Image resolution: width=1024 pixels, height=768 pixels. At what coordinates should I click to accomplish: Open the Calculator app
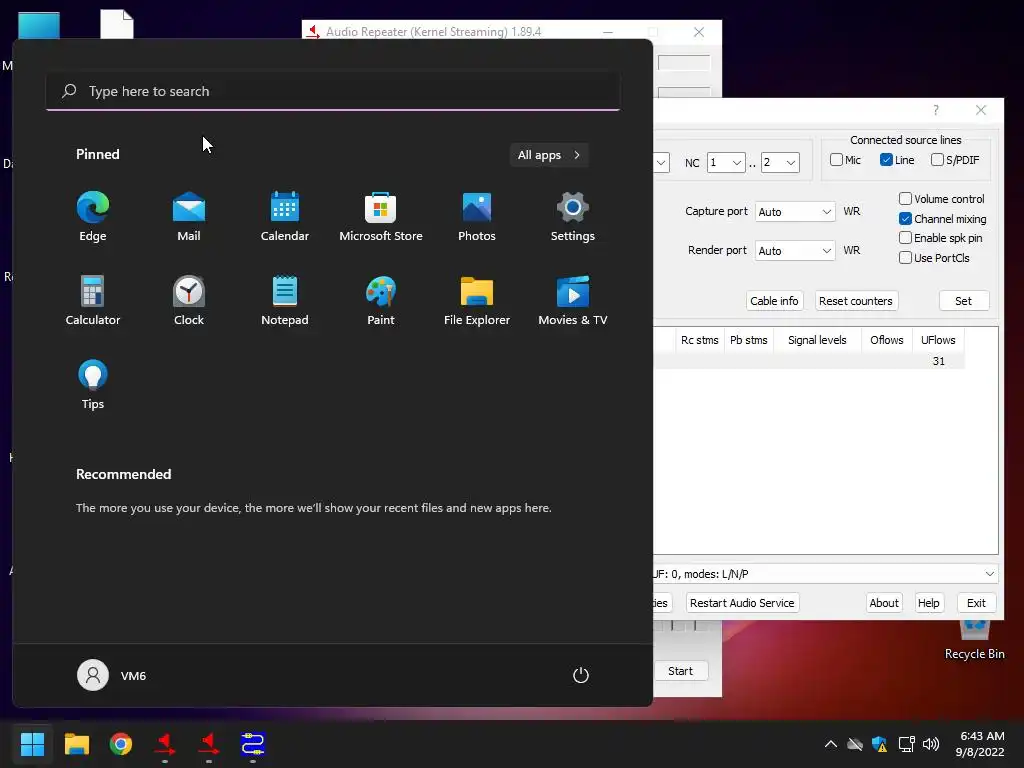point(93,300)
